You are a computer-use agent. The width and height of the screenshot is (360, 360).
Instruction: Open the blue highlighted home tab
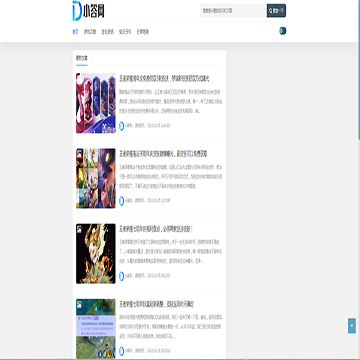pos(75,32)
